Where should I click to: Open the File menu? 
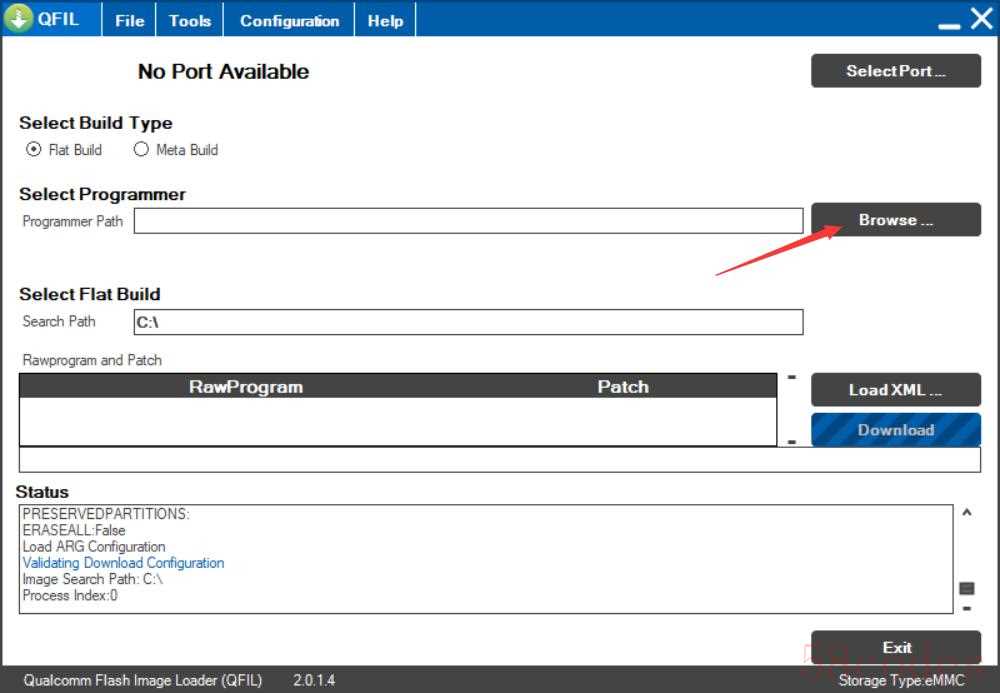click(129, 20)
